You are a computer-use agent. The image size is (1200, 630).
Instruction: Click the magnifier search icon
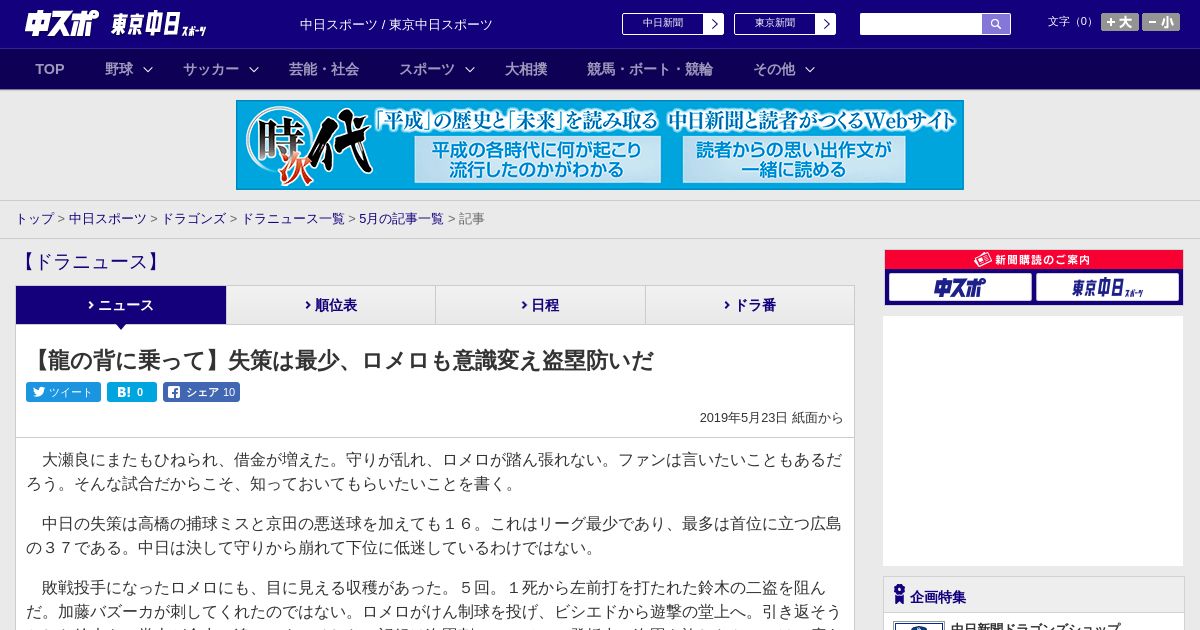[996, 24]
